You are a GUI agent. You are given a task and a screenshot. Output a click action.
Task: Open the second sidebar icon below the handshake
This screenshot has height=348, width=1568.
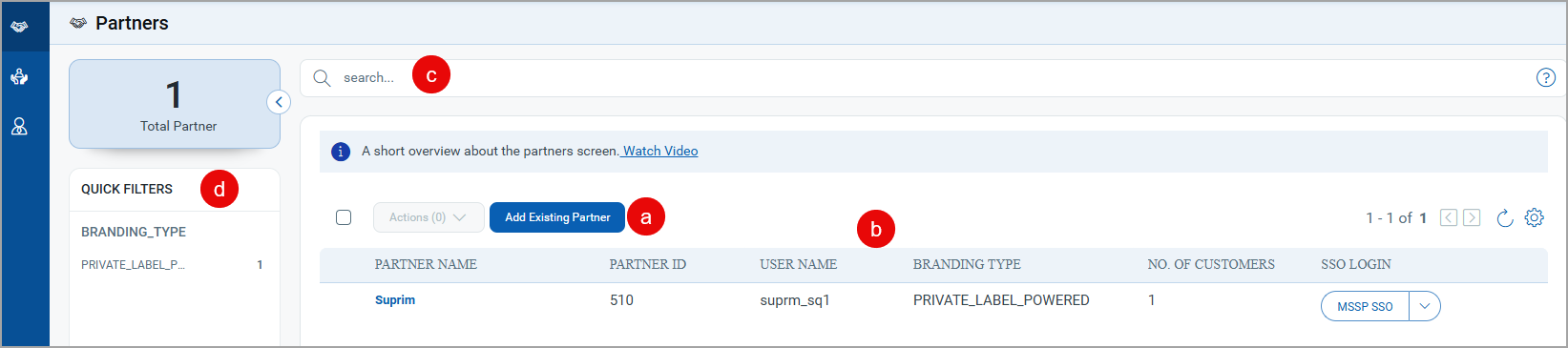pyautogui.click(x=19, y=76)
